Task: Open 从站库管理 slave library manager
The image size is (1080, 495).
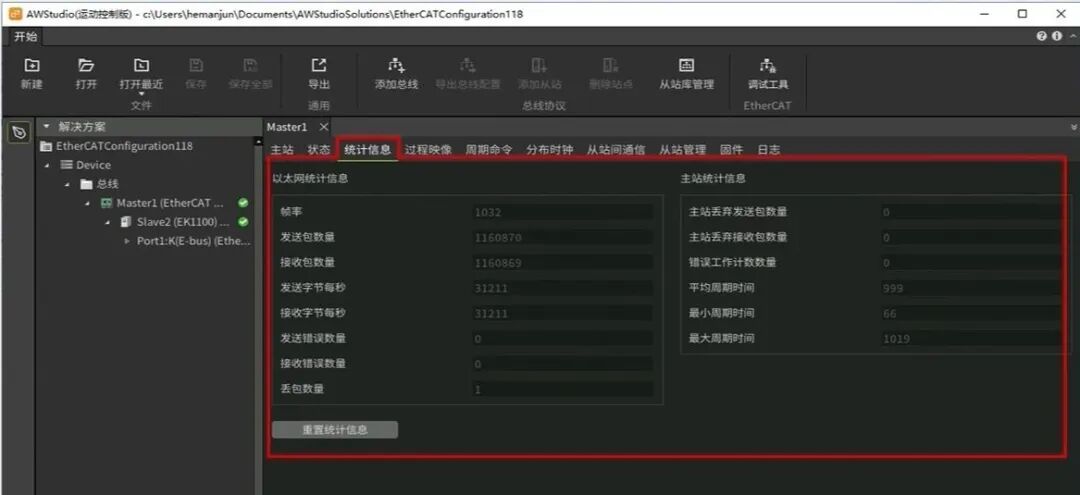Action: [686, 73]
